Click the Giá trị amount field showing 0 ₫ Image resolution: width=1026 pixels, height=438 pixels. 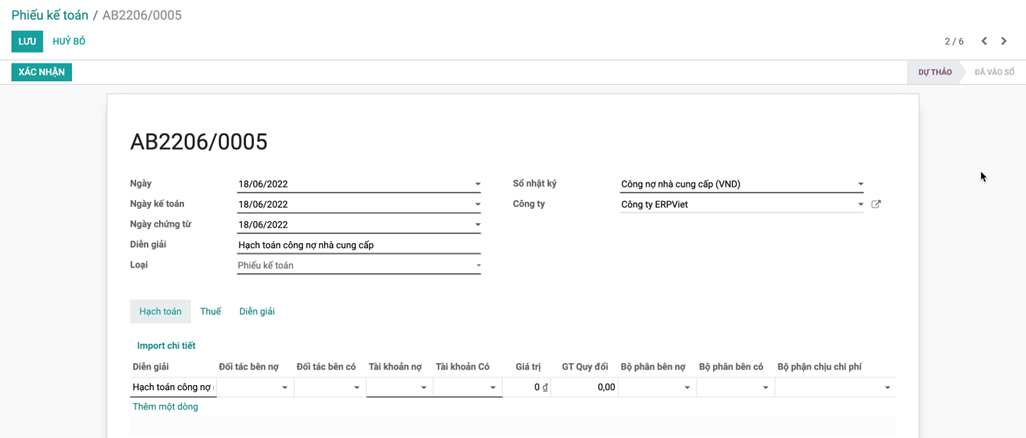tap(527, 388)
